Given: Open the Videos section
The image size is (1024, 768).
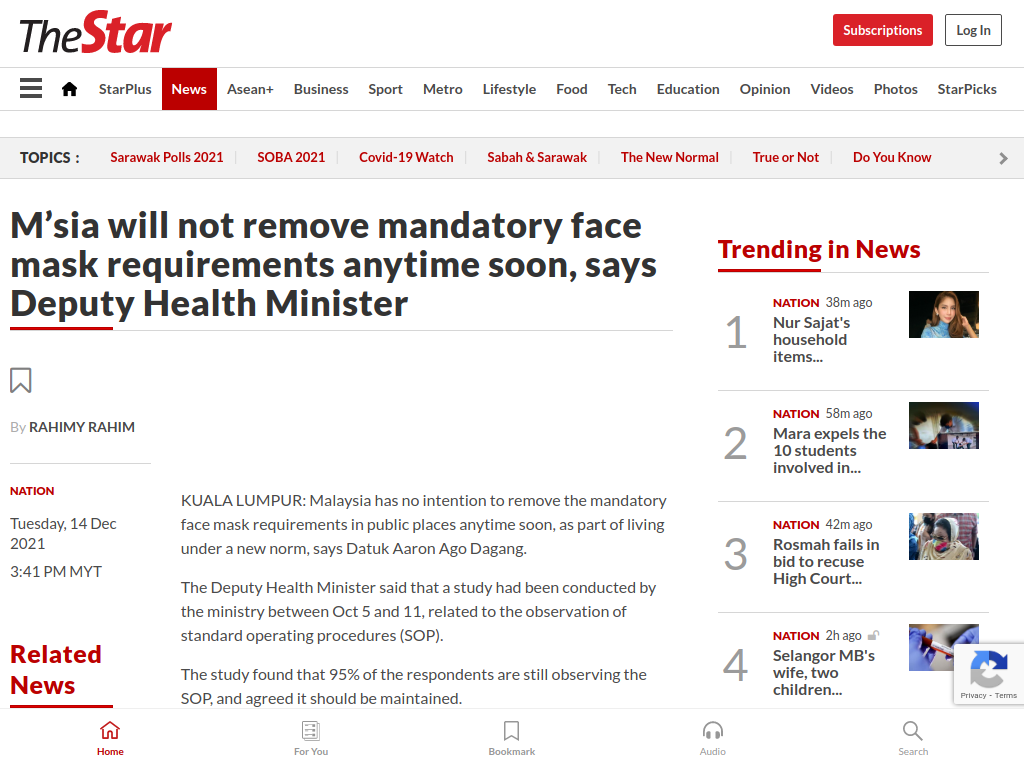Looking at the screenshot, I should click(x=831, y=89).
